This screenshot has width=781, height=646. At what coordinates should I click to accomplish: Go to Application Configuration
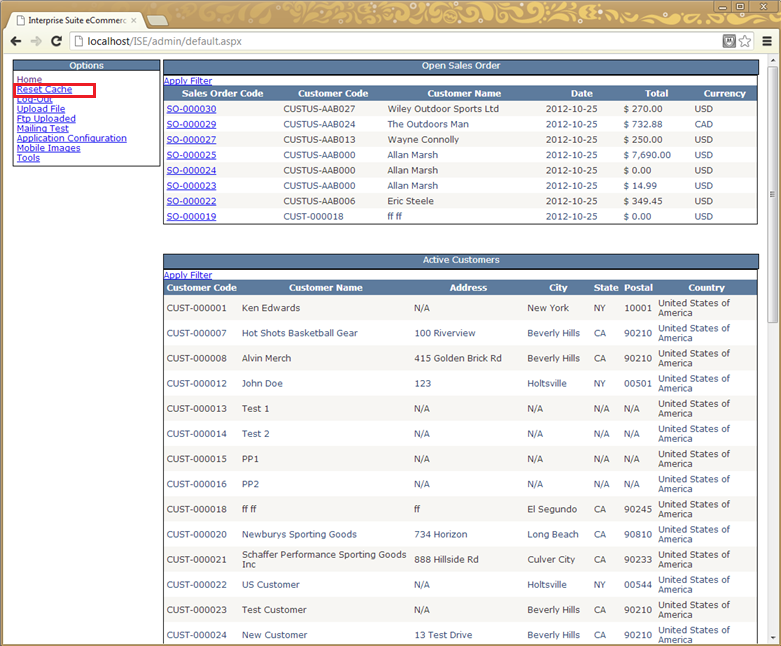point(71,138)
